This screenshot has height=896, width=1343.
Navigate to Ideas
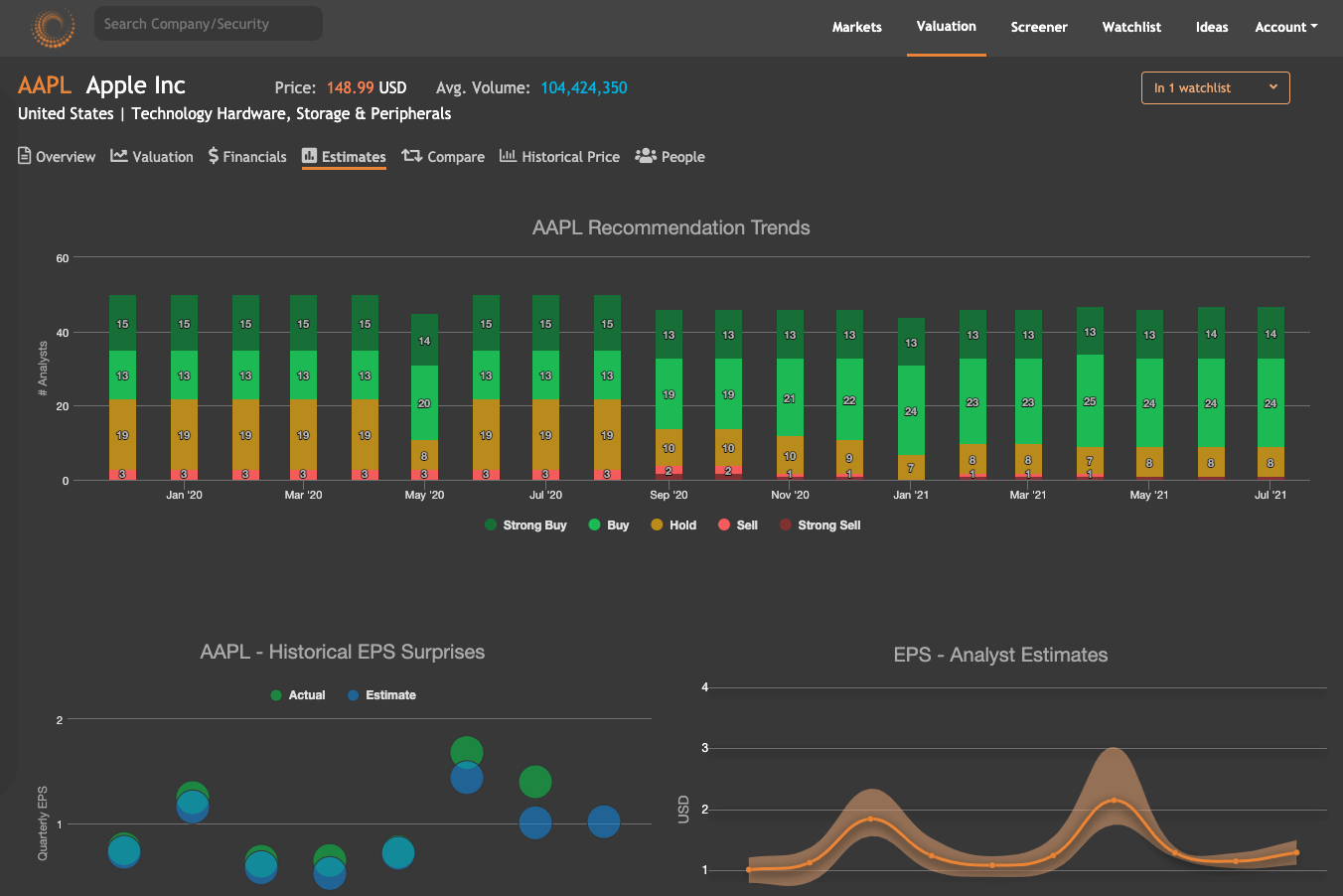click(1212, 27)
